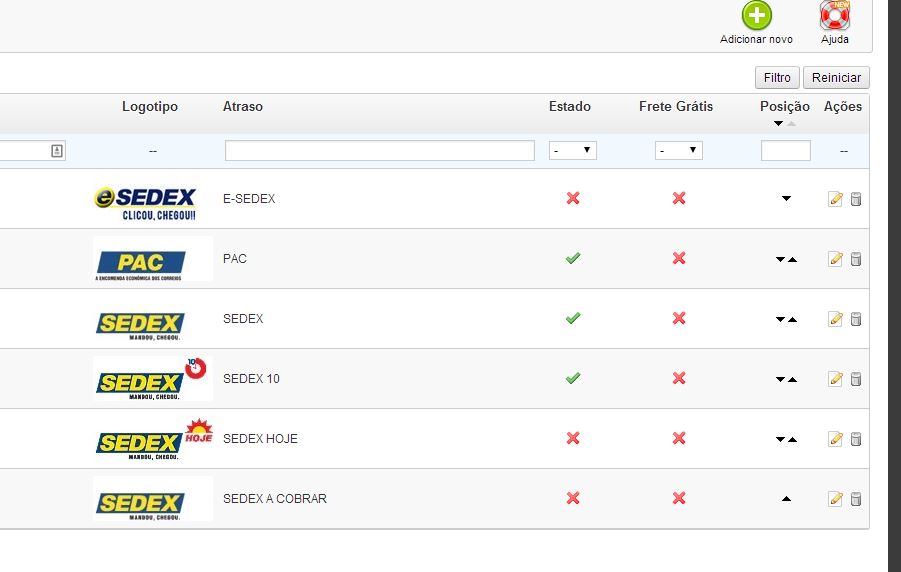The image size is (901, 572).
Task: Click the trash icon in the SEDEX row
Action: [856, 318]
